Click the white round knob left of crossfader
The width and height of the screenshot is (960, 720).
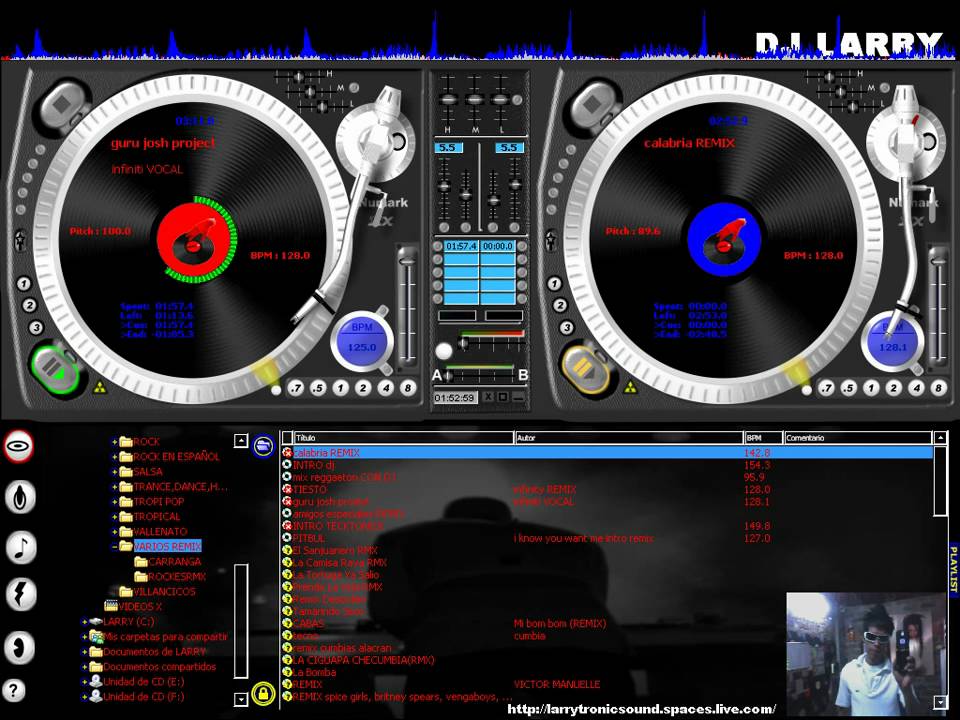coord(443,351)
